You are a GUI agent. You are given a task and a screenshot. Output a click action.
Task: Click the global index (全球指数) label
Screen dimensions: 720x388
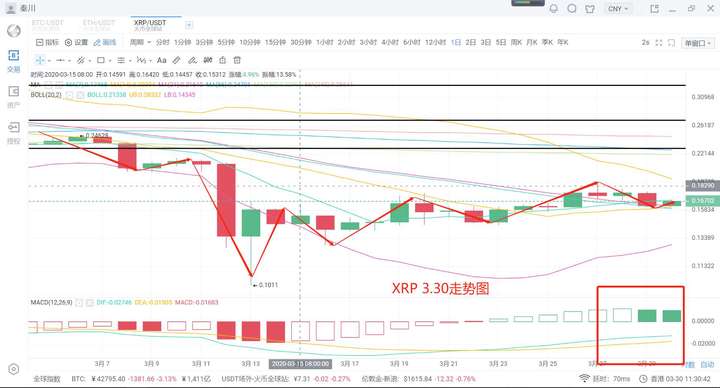coord(46,379)
